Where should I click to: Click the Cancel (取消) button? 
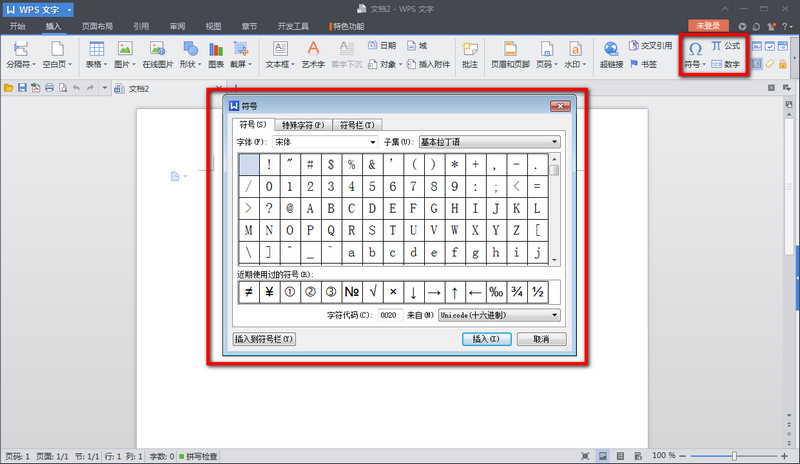tap(541, 339)
